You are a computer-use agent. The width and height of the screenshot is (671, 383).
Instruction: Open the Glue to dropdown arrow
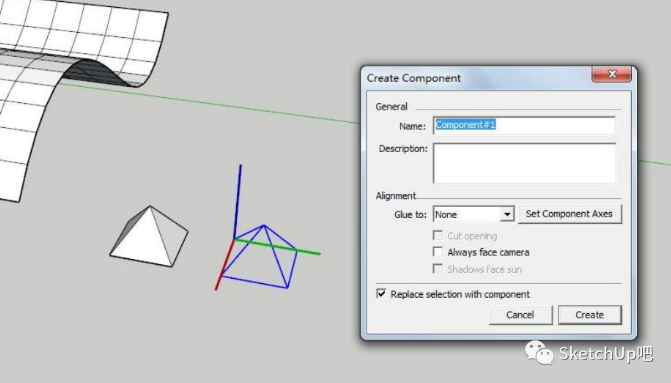pyautogui.click(x=507, y=214)
